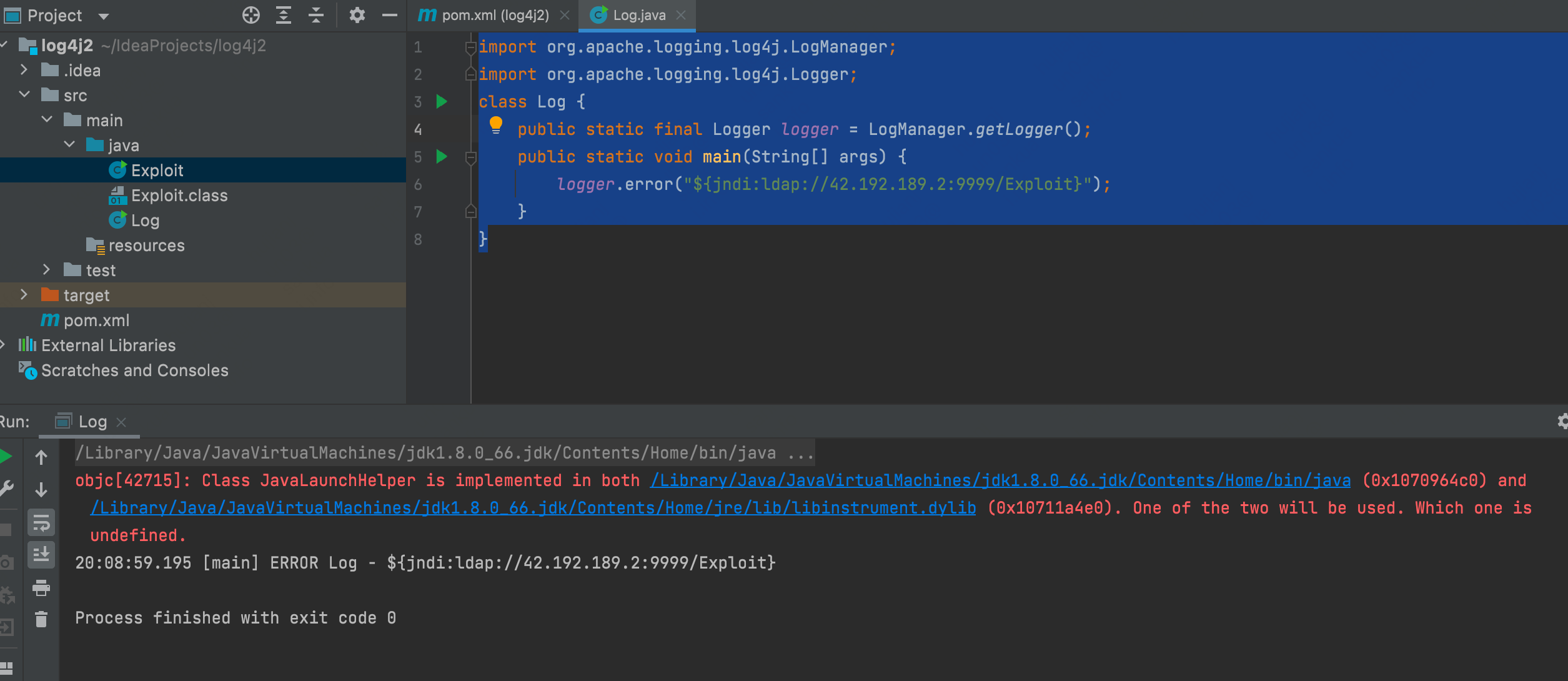Click the print icon in Run console

[41, 588]
